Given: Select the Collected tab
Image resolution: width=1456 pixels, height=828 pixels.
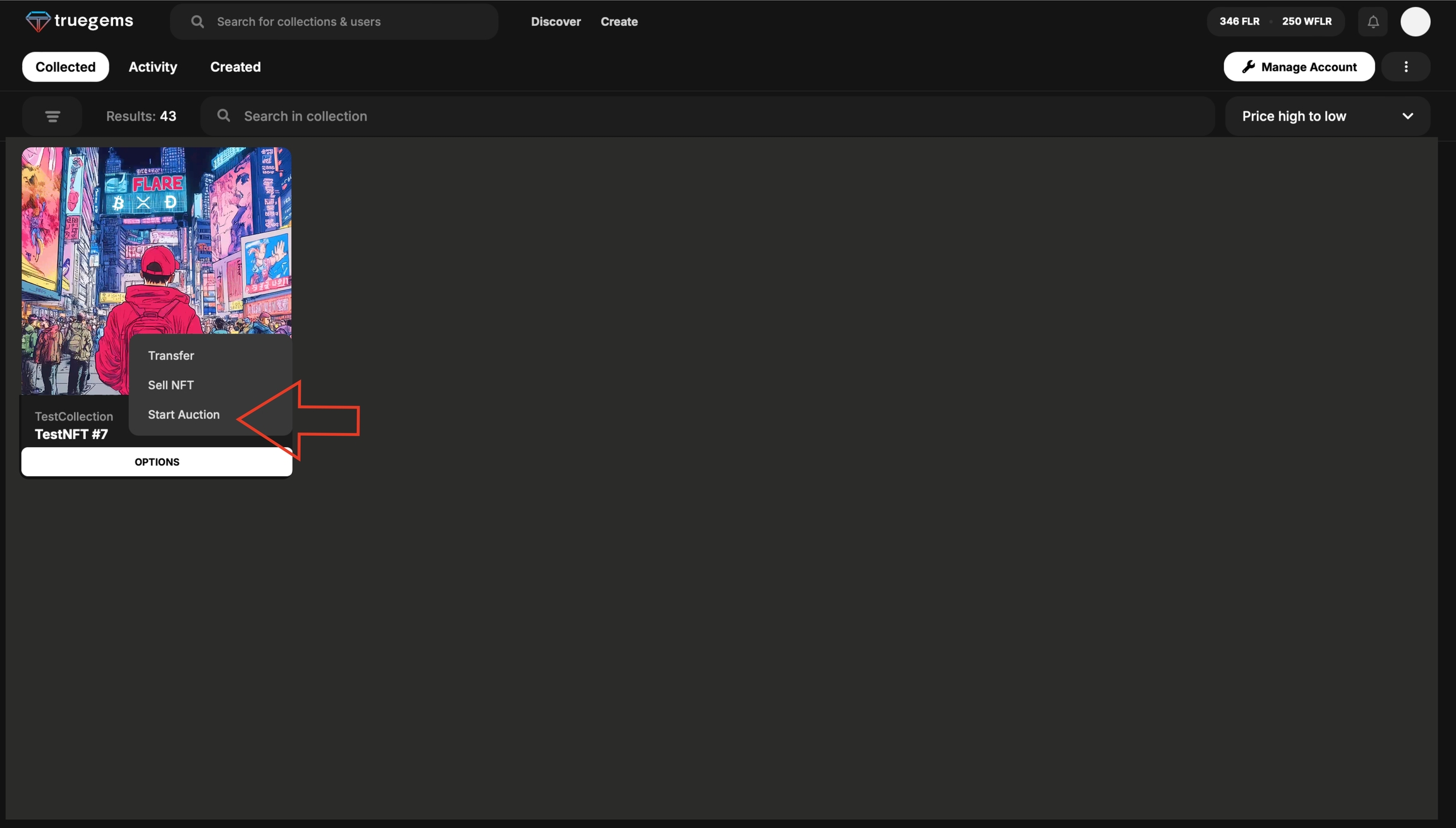Looking at the screenshot, I should tap(66, 67).
